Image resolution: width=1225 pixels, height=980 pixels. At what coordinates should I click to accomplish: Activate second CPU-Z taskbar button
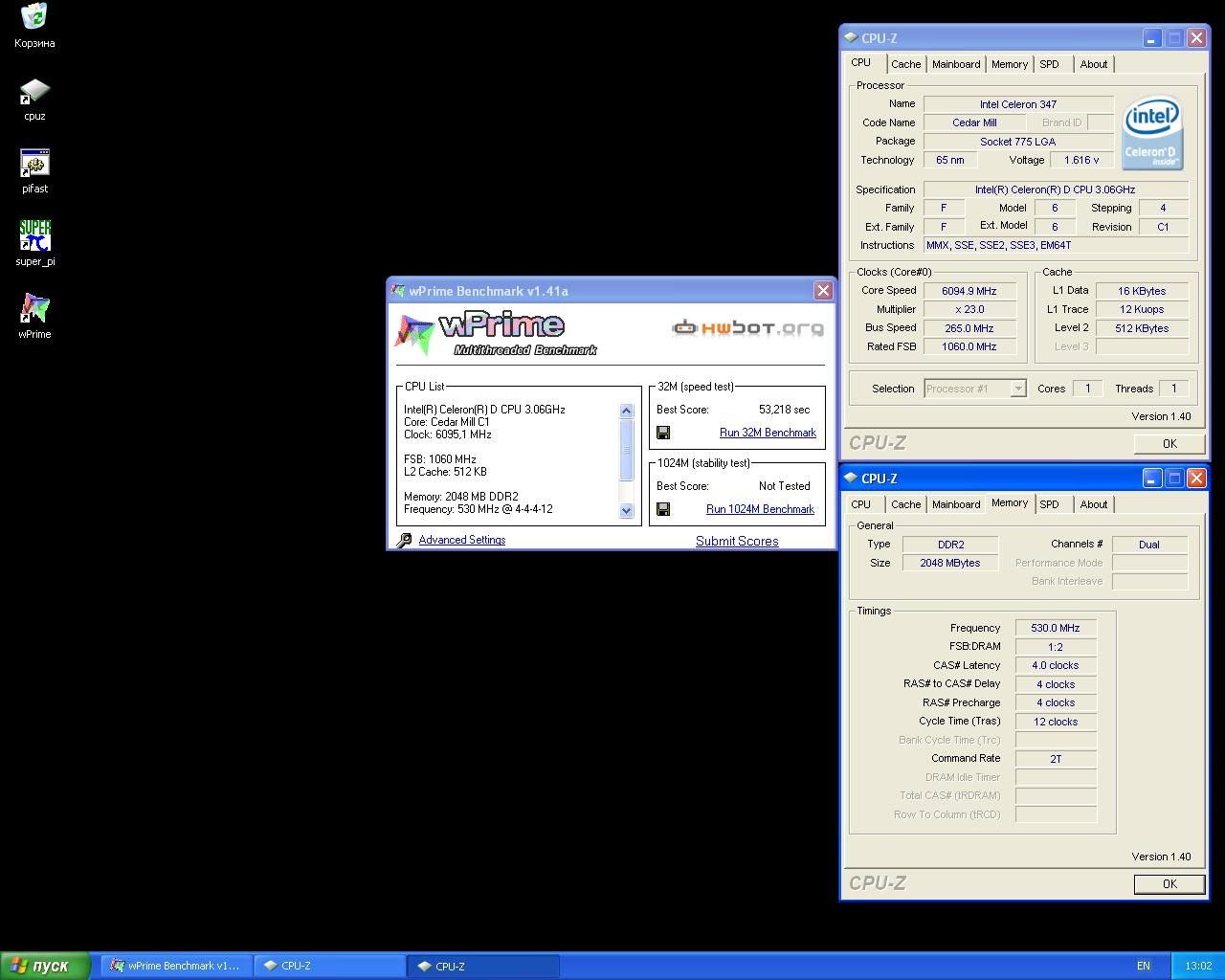pos(483,966)
